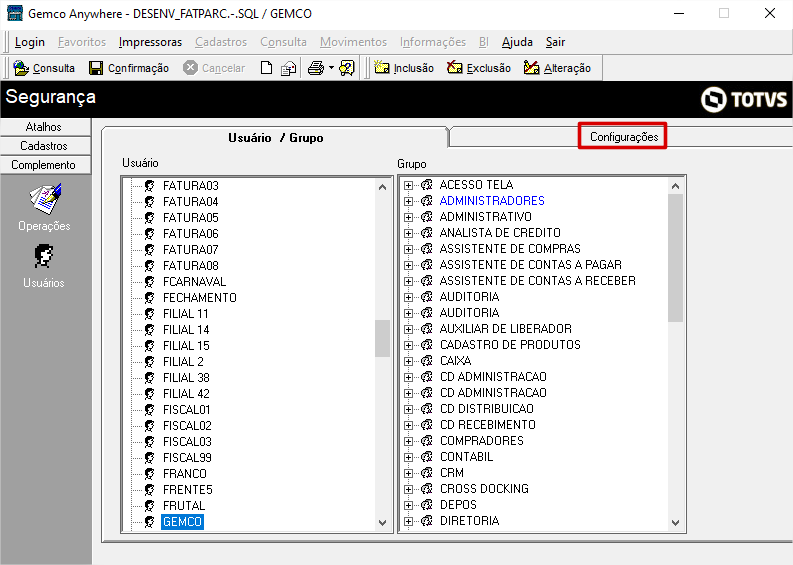This screenshot has width=793, height=565.
Task: Select user FRUTAL
Action: (x=184, y=506)
